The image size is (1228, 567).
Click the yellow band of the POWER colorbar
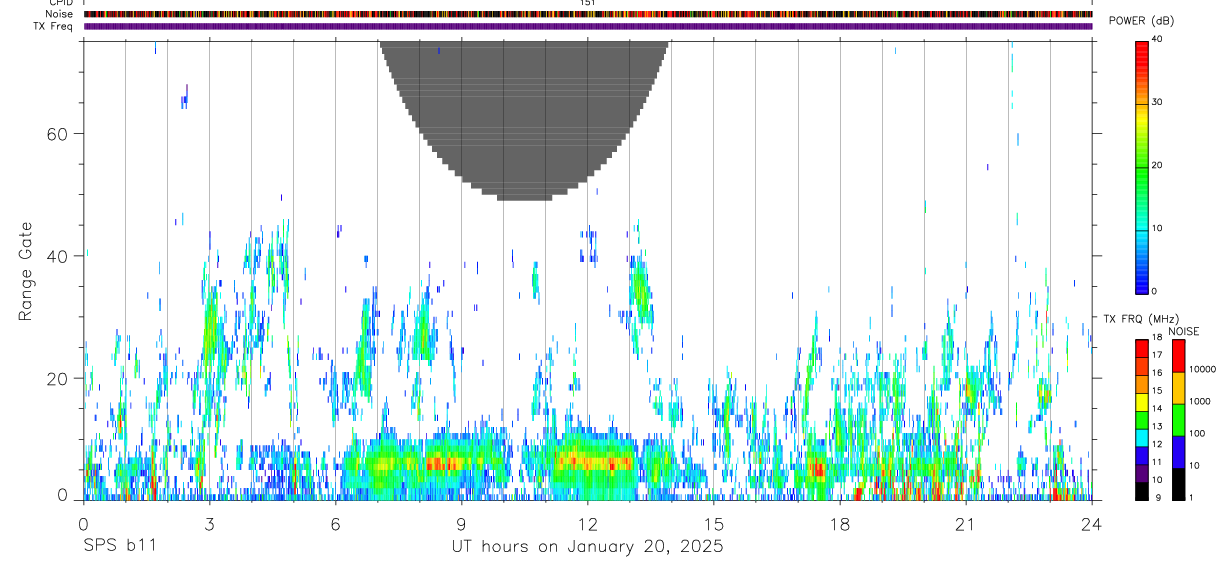click(x=1142, y=115)
